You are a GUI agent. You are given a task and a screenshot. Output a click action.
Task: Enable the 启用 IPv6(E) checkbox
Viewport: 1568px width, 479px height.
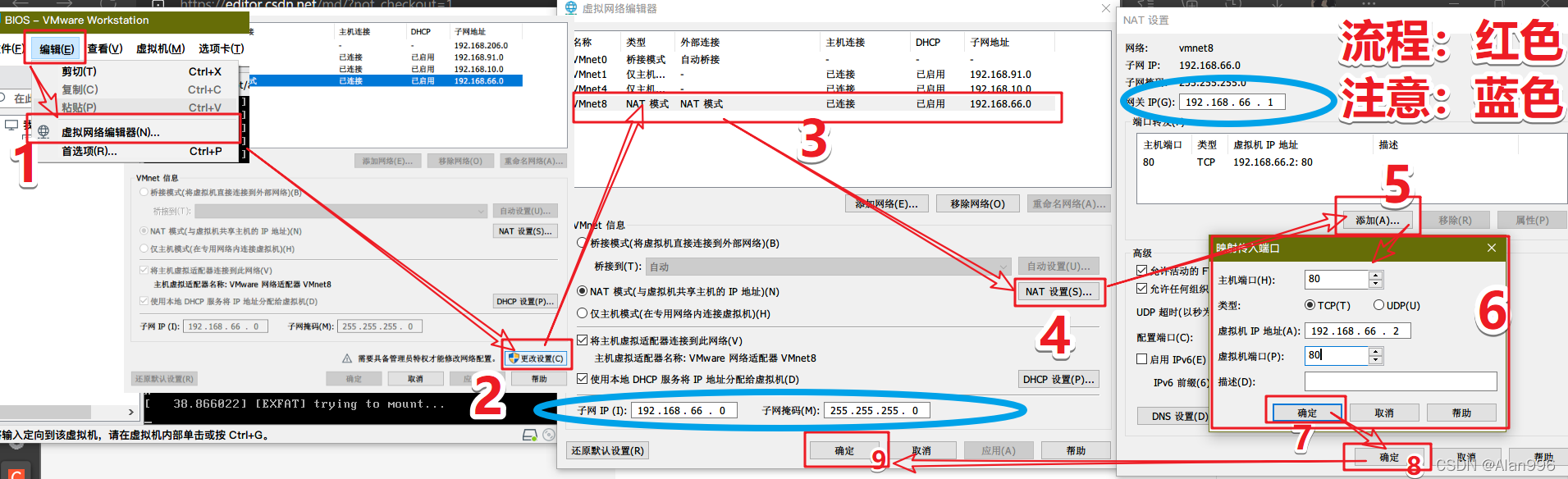tap(1141, 359)
